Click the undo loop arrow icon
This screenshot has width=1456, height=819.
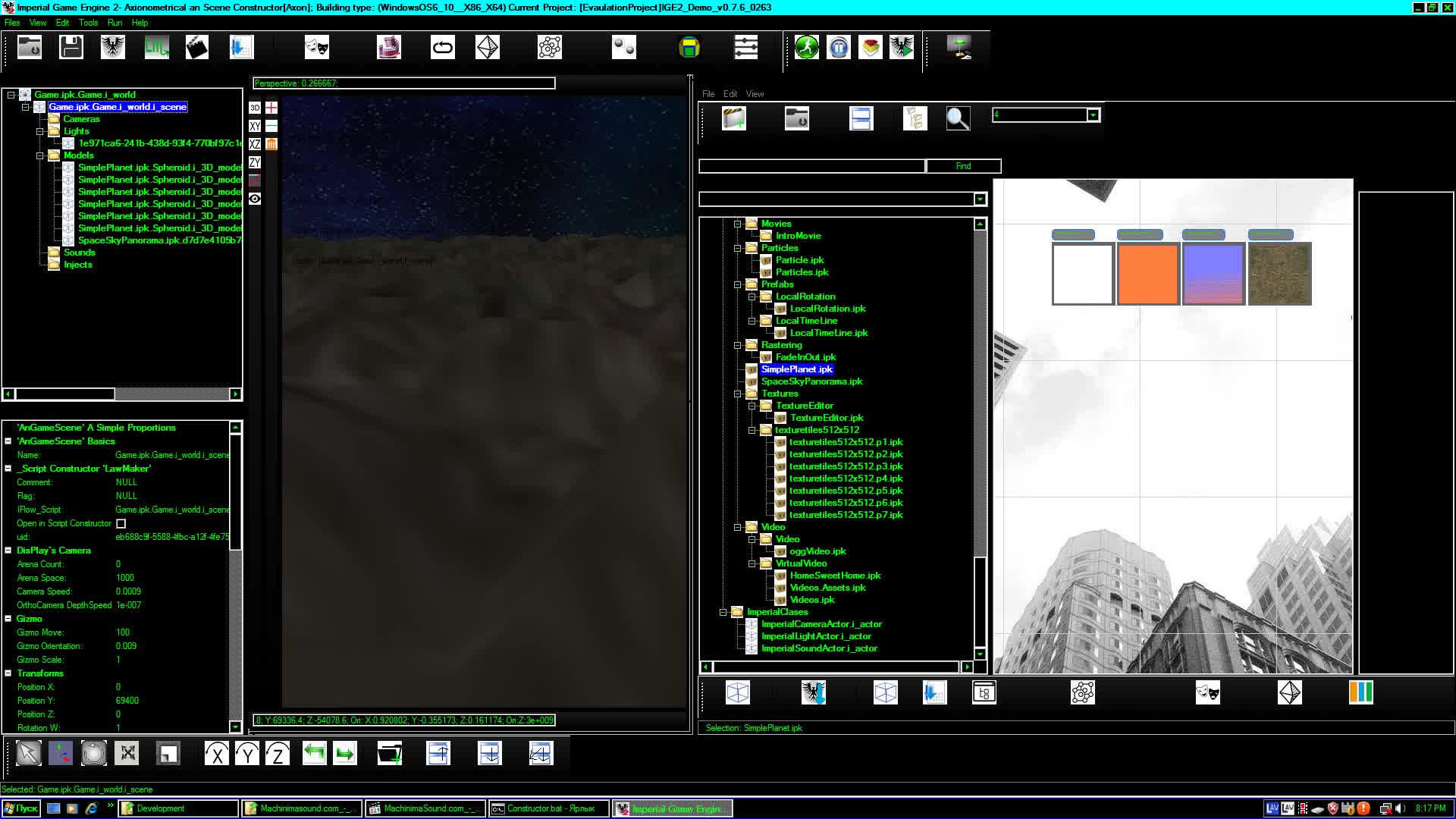click(x=443, y=47)
